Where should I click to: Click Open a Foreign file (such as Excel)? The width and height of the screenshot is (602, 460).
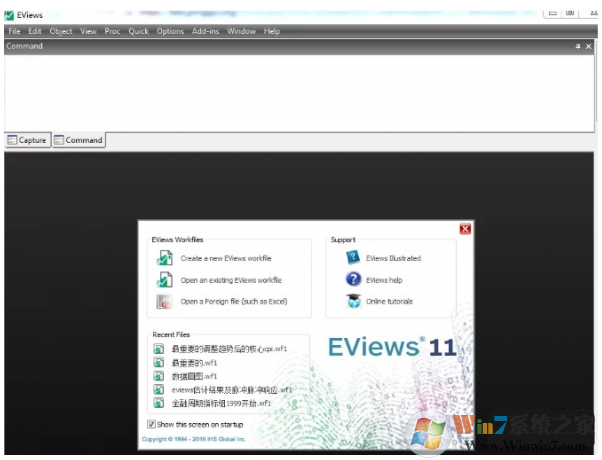(234, 301)
